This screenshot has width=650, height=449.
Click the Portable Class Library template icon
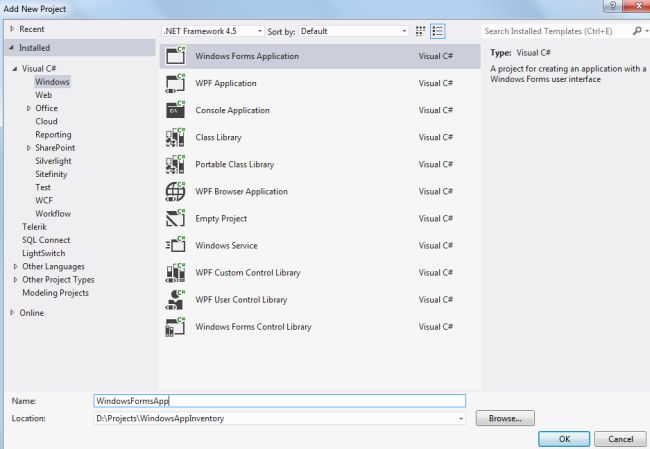(175, 164)
